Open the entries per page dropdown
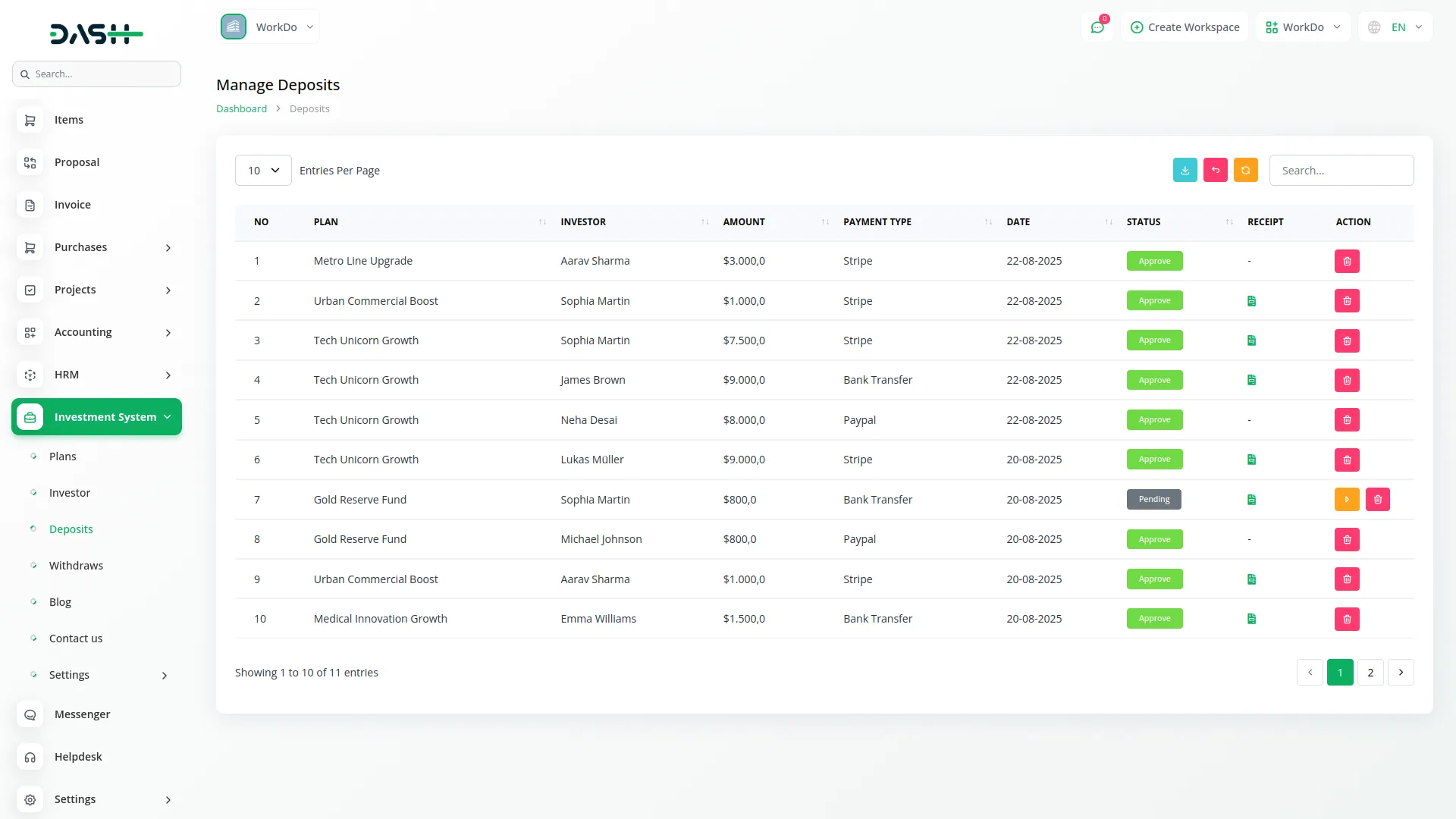Screen dimensions: 1456x819 pyautogui.click(x=263, y=171)
